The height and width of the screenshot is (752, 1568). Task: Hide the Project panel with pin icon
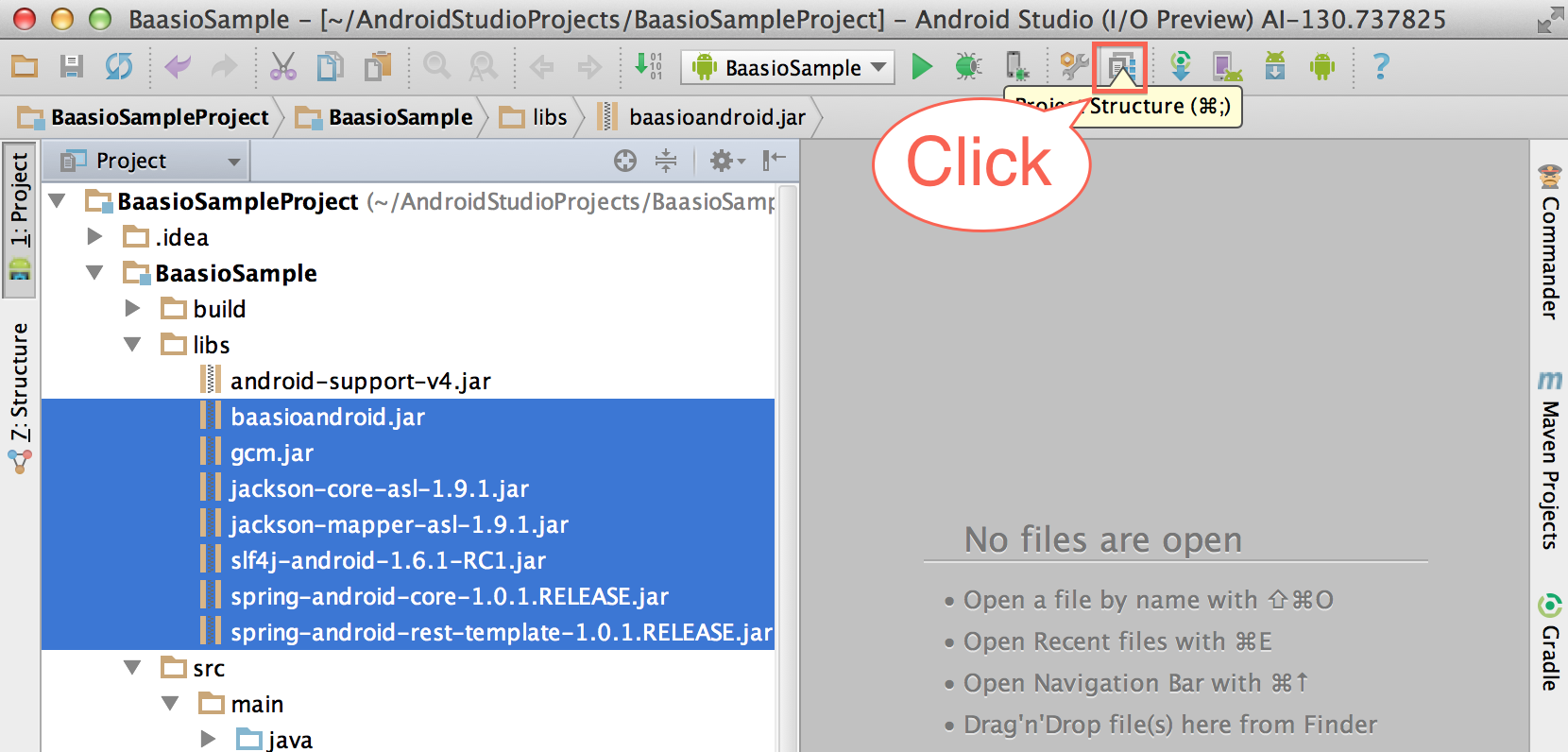[x=774, y=160]
